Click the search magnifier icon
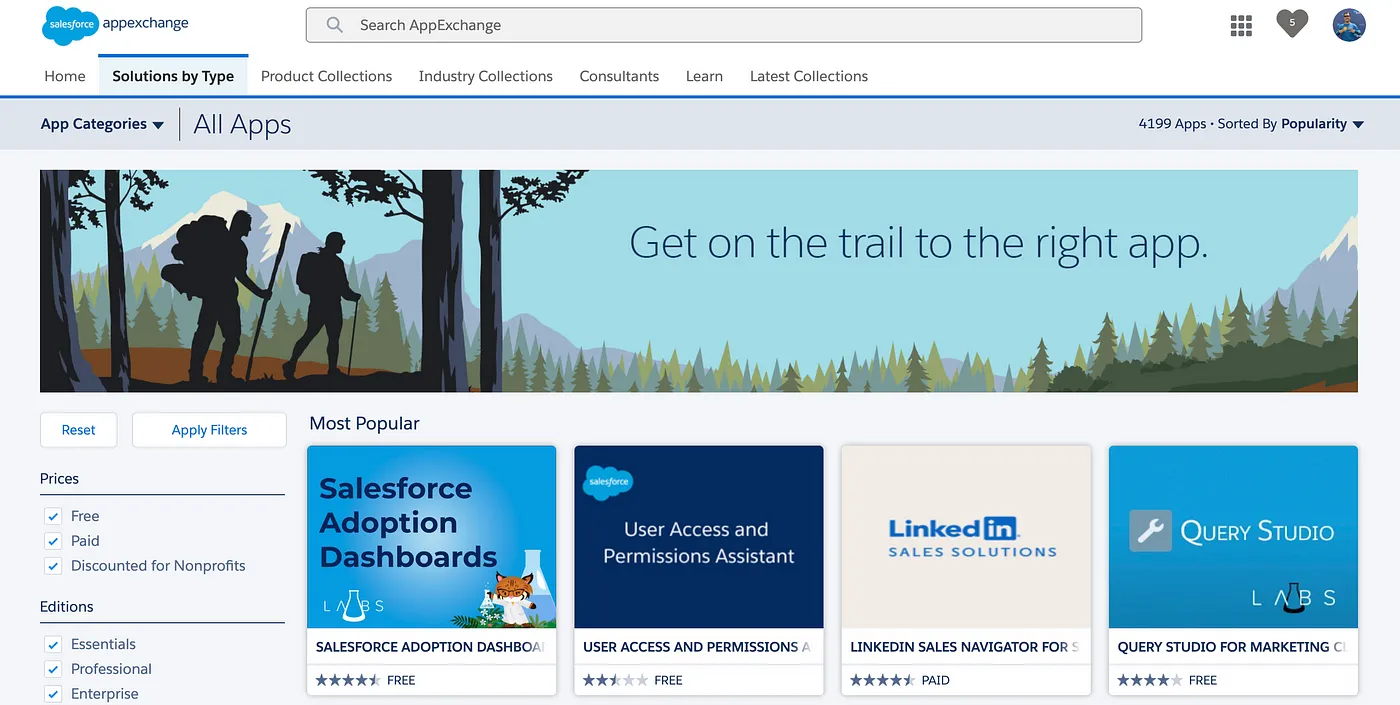1400x705 pixels. pyautogui.click(x=335, y=25)
